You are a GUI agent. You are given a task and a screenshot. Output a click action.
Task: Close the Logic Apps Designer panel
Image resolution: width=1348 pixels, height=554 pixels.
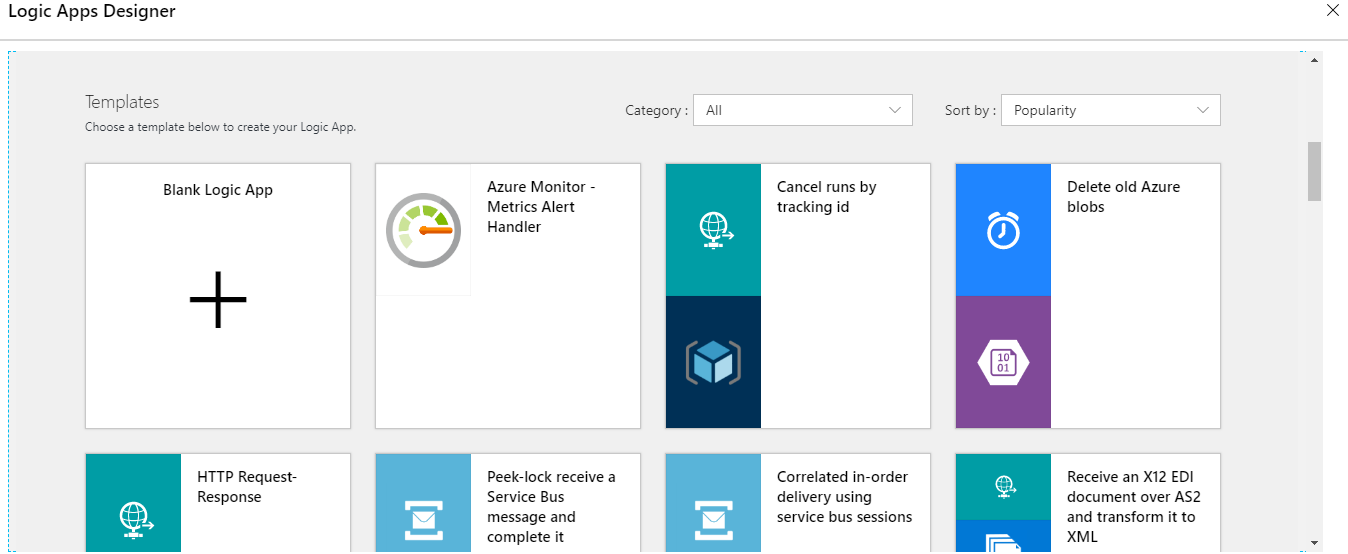[x=1332, y=11]
